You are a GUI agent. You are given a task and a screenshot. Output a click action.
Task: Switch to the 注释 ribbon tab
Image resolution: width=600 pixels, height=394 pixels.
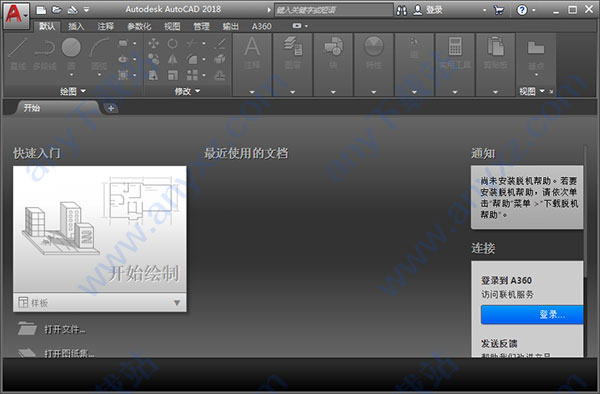tap(105, 26)
